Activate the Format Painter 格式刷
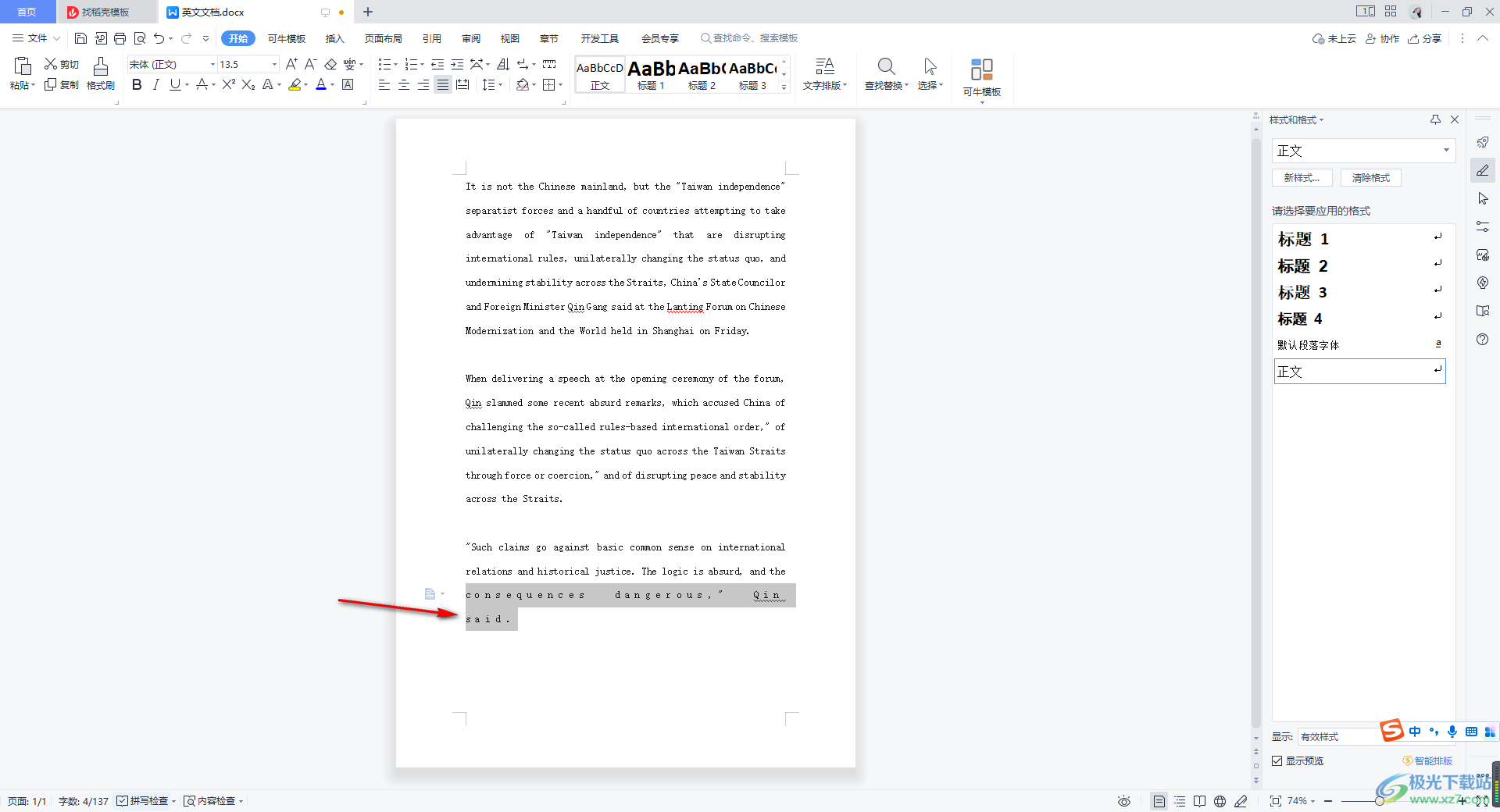 click(x=101, y=74)
